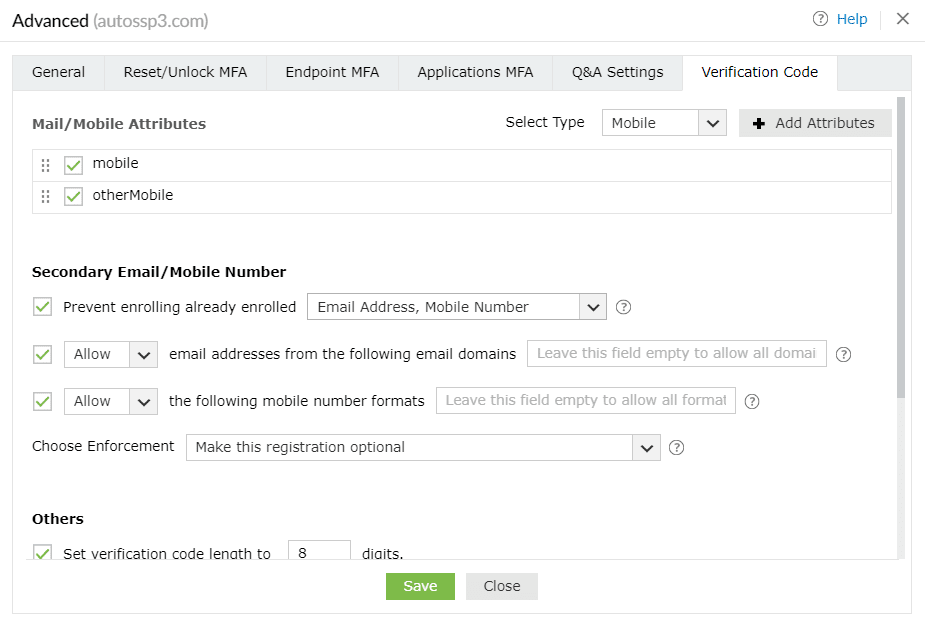Toggle Prevent enrolling already enrolled checkbox
Screen dimensions: 925x624
coord(42,307)
